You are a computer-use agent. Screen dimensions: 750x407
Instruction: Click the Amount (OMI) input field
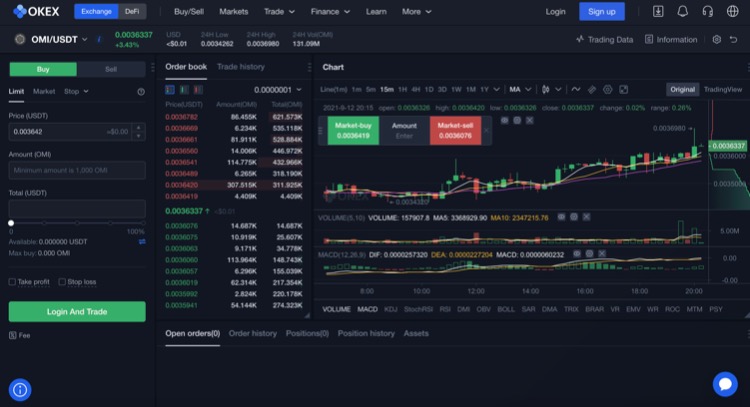point(77,170)
